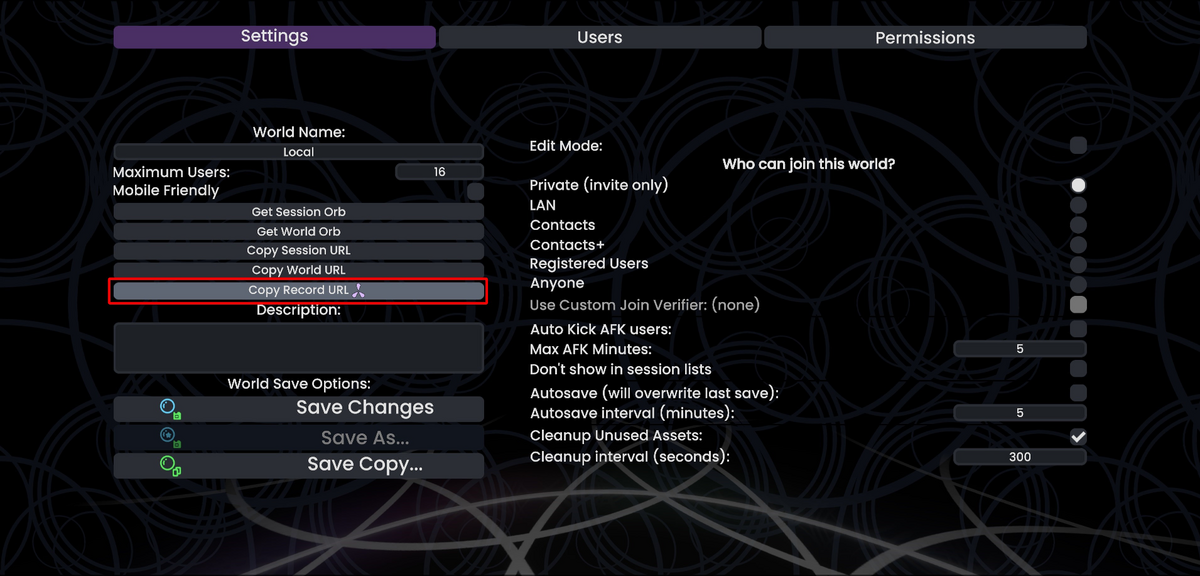Image resolution: width=1200 pixels, height=576 pixels.
Task: Click the Maximum Users number field
Action: click(x=439, y=172)
